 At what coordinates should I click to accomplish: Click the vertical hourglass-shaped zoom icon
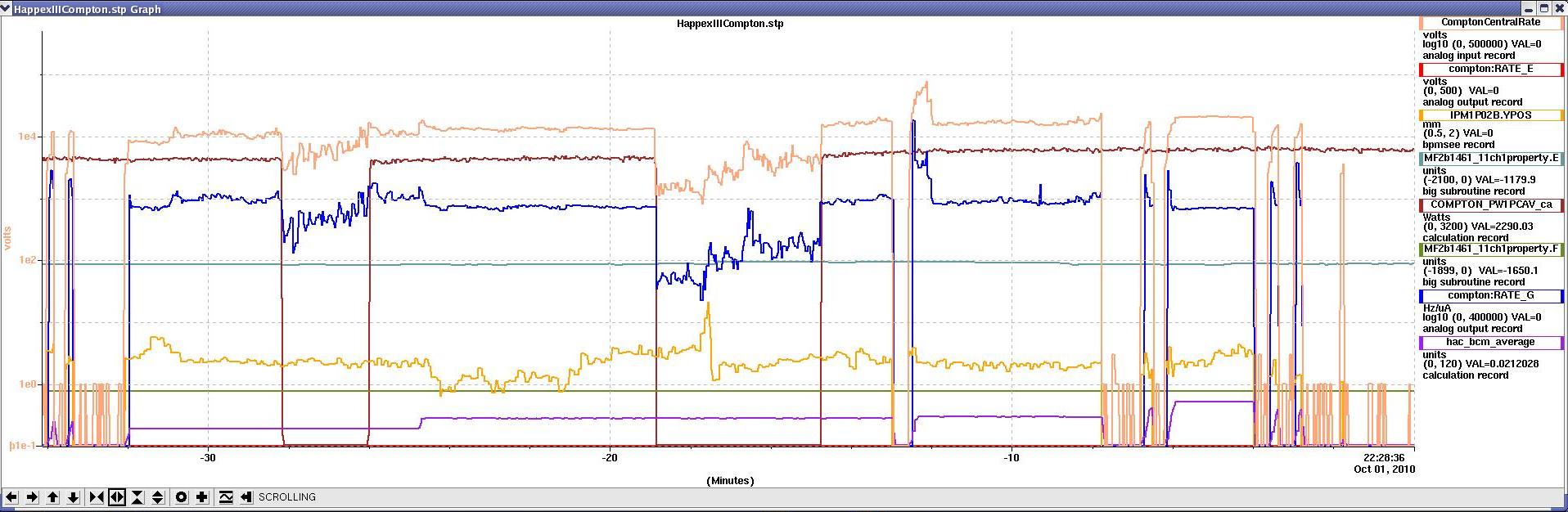[137, 497]
